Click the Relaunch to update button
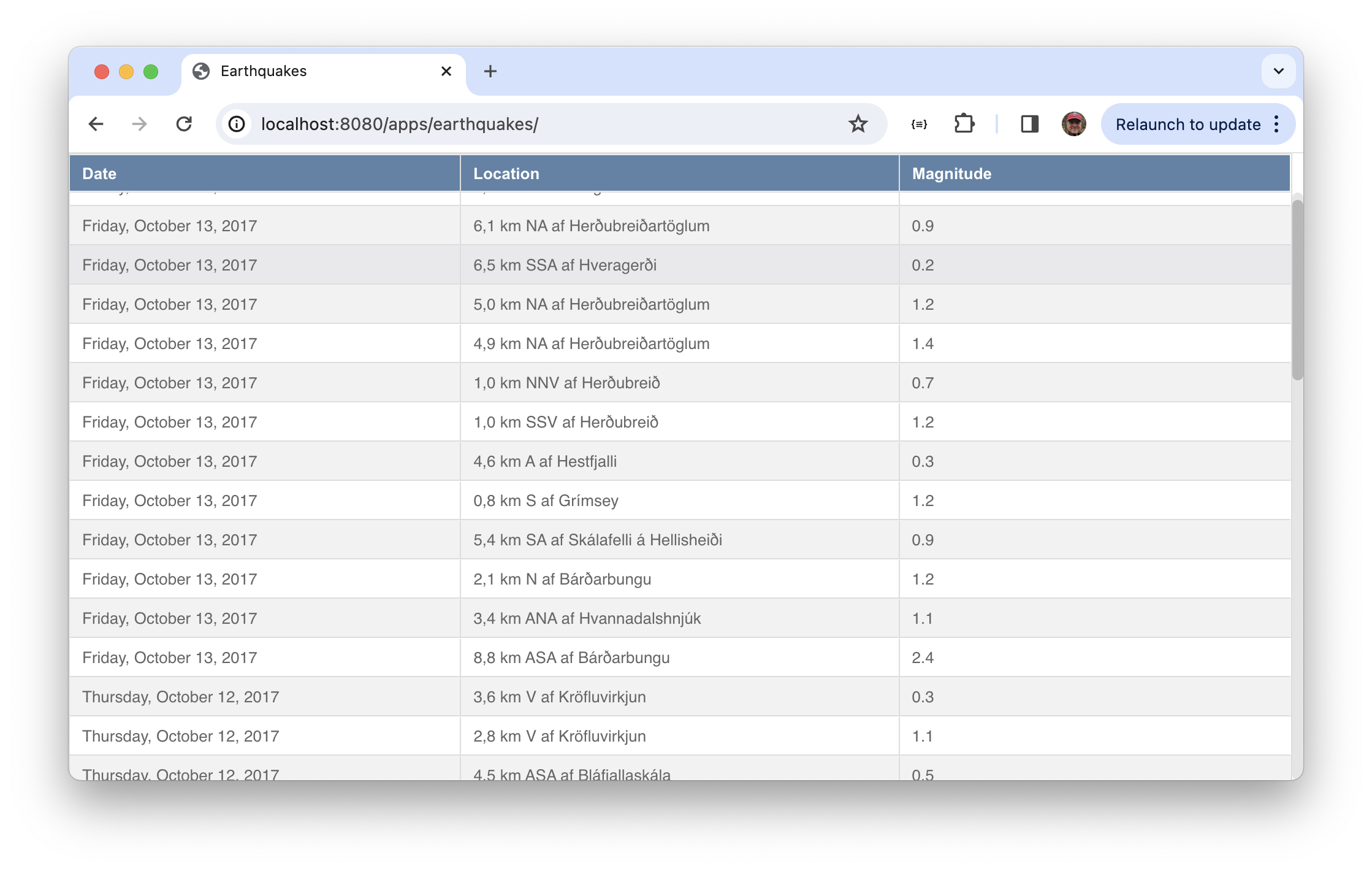 [x=1187, y=125]
